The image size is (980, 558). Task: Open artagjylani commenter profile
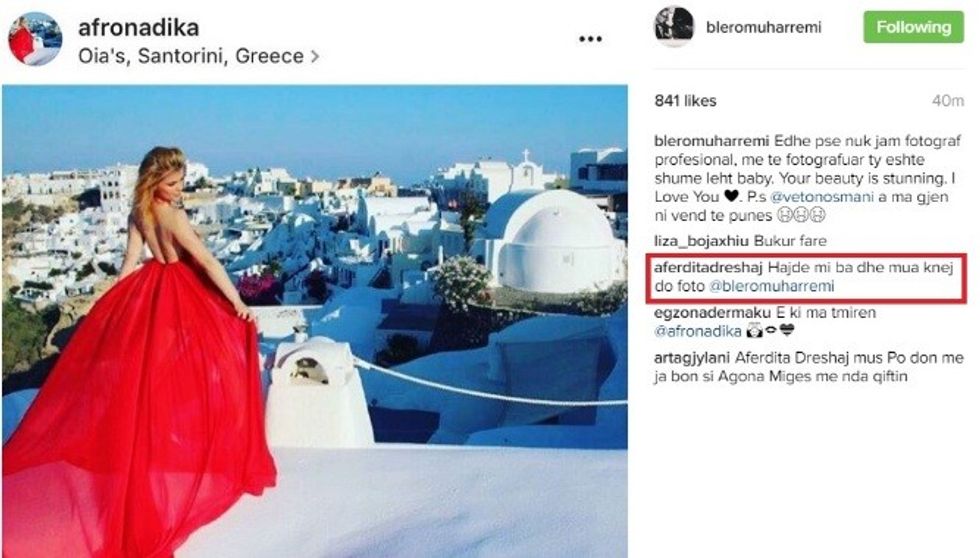tap(692, 358)
